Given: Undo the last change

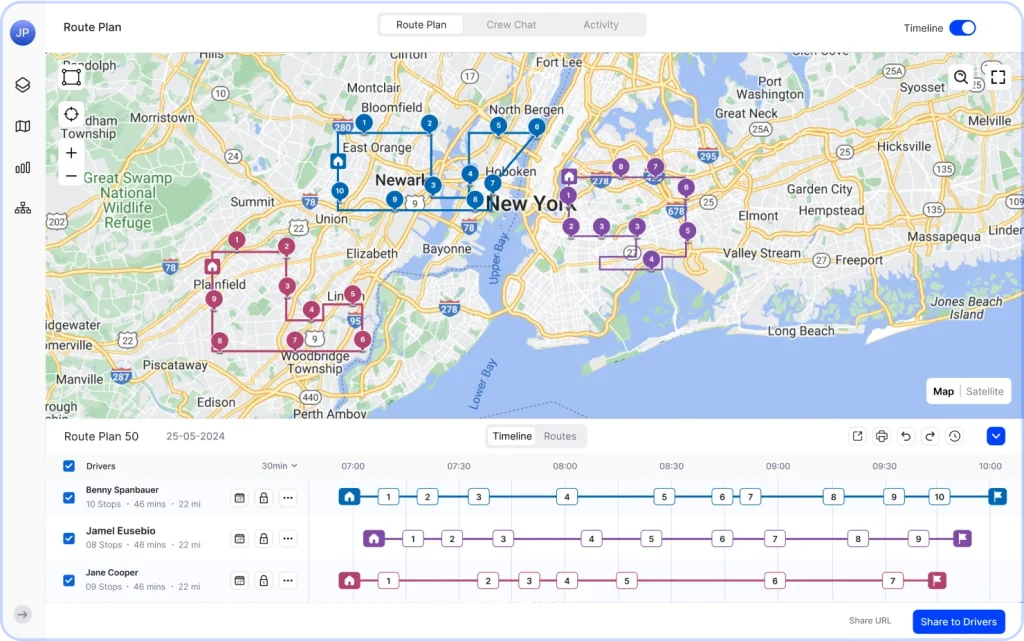Looking at the screenshot, I should [906, 436].
